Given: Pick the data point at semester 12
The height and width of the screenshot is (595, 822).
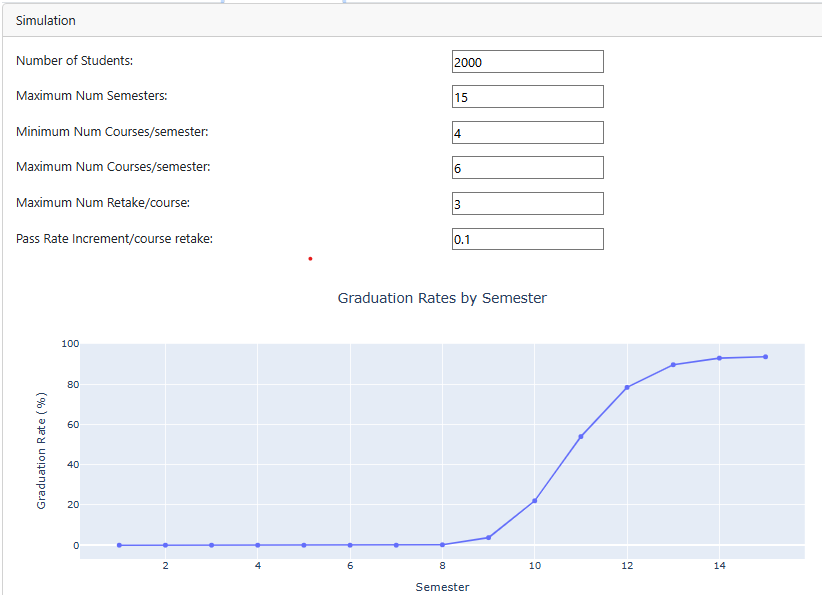Looking at the screenshot, I should tap(627, 388).
